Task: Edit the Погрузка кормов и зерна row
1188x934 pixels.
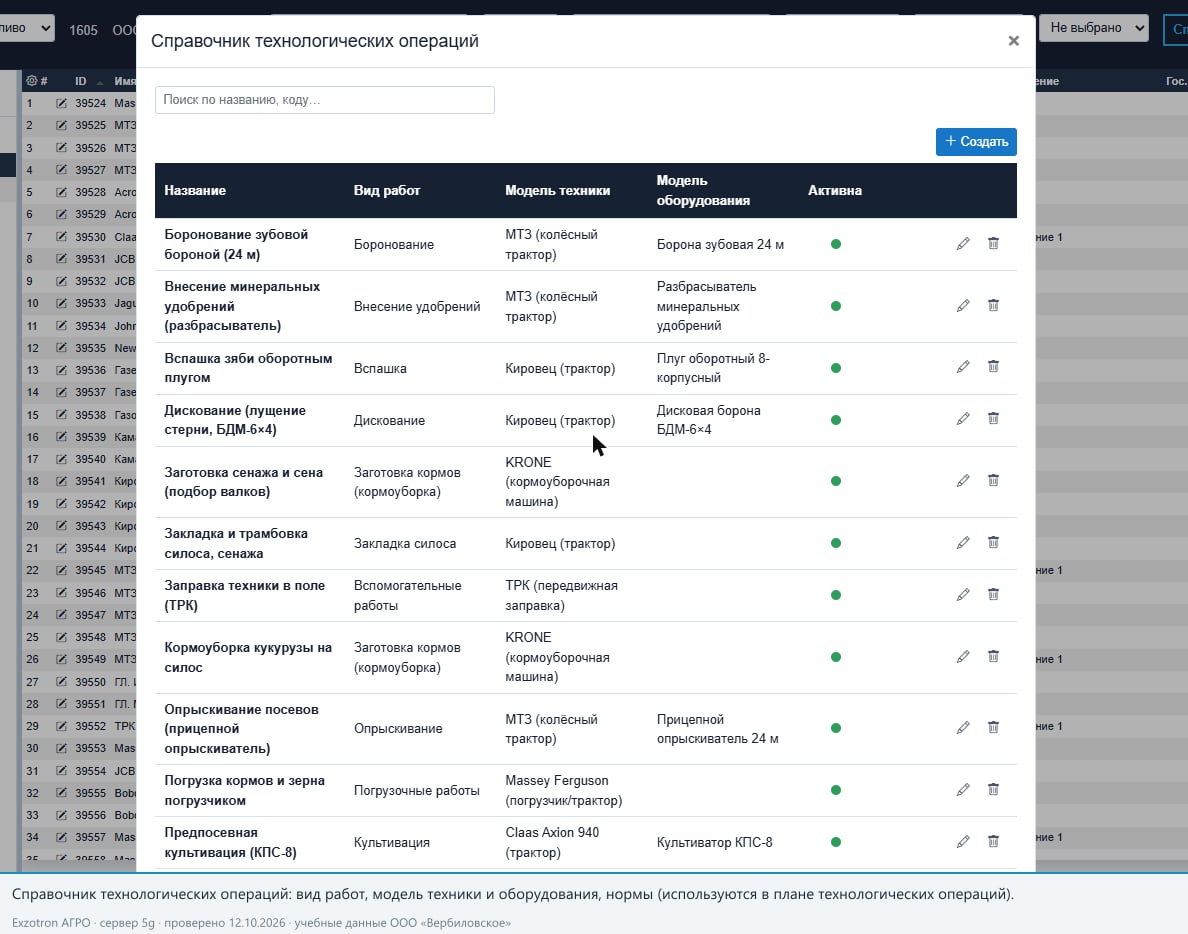Action: coord(963,790)
